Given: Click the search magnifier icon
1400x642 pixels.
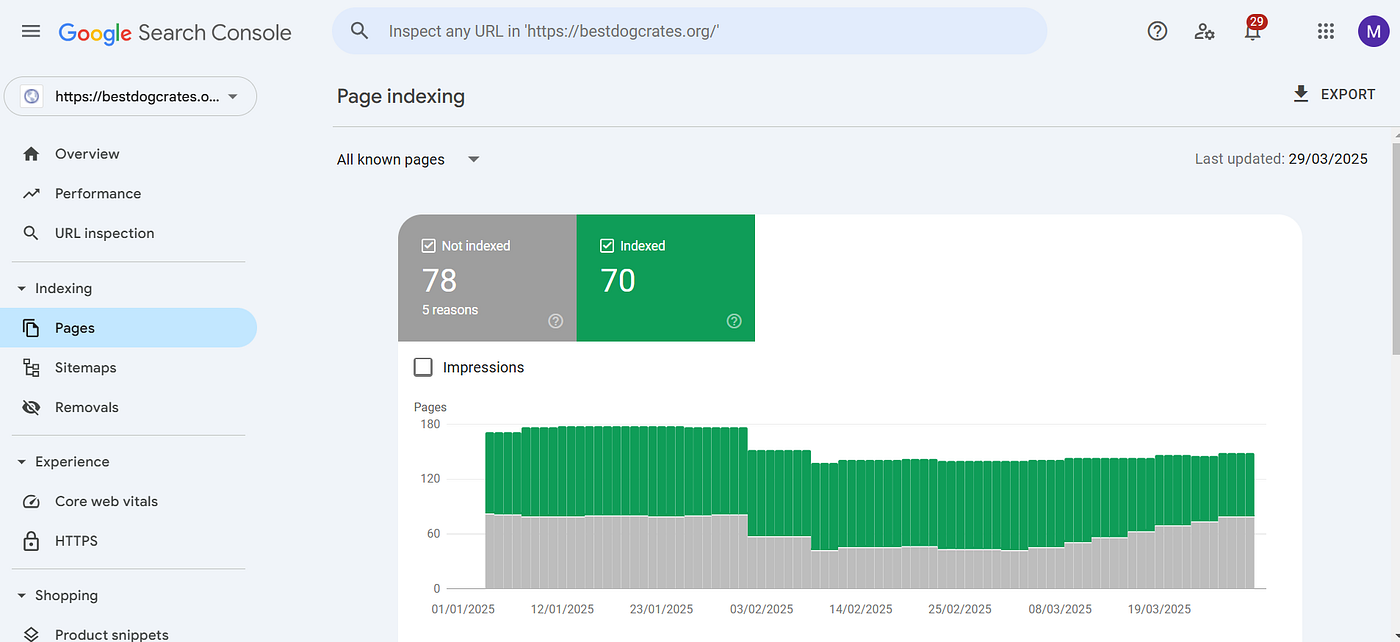Looking at the screenshot, I should [360, 31].
